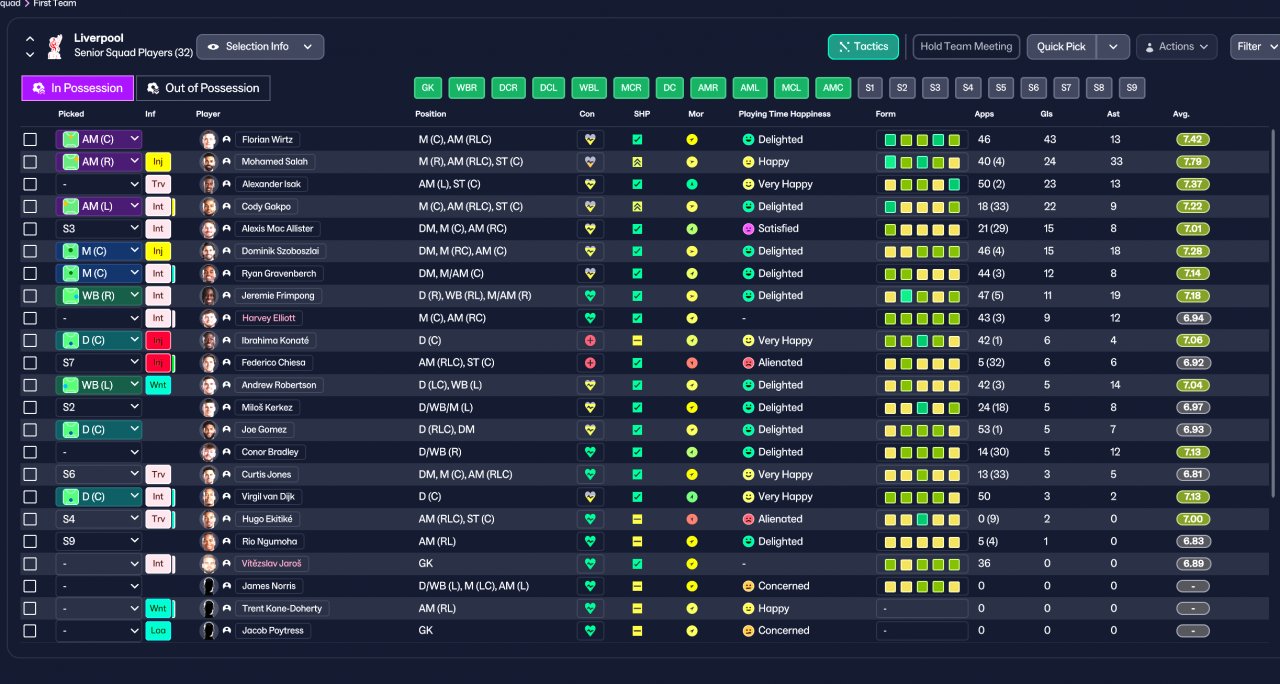The width and height of the screenshot is (1280, 684).
Task: Select Dominik Szoboszlai's row checkbox
Action: (30, 251)
